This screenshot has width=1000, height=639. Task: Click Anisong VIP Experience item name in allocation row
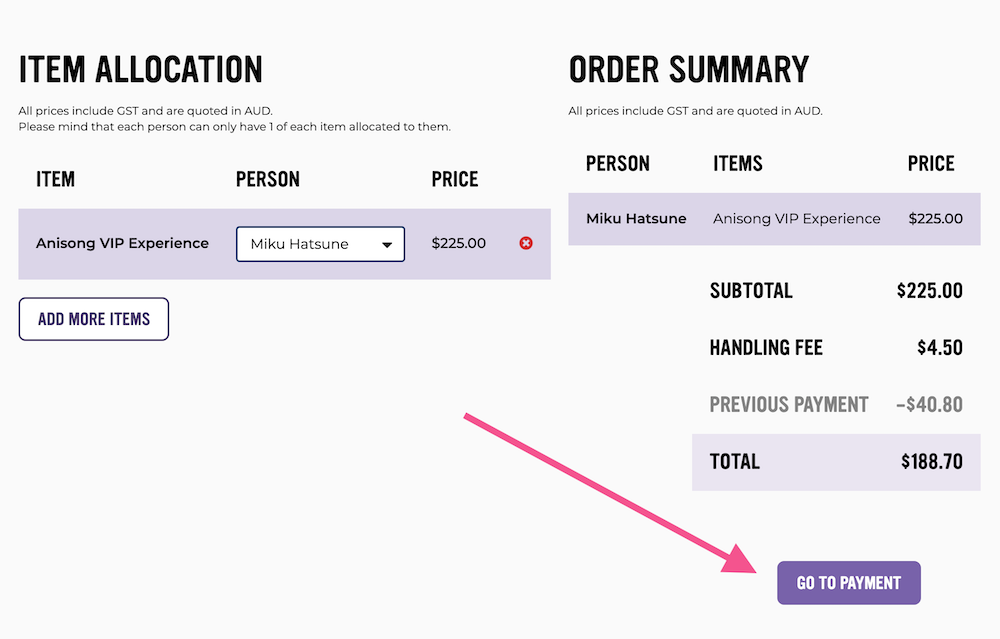122,243
